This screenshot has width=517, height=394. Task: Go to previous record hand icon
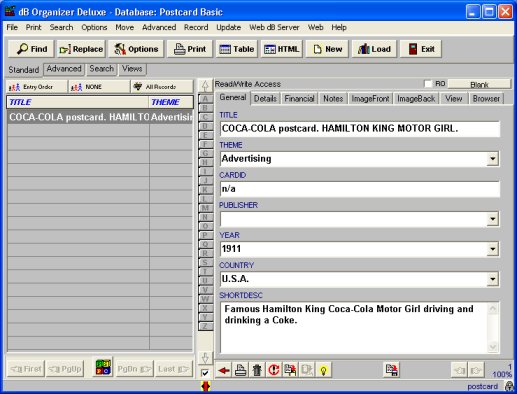pos(459,370)
